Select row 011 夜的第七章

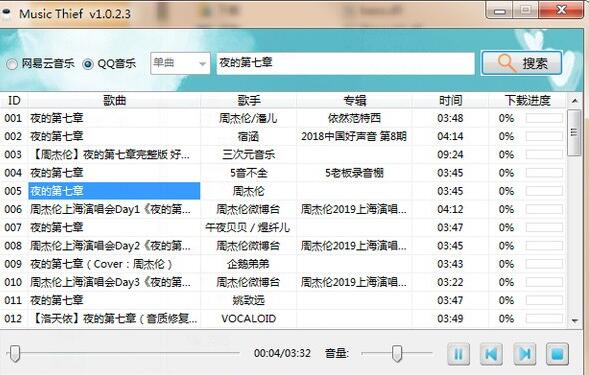283,300
